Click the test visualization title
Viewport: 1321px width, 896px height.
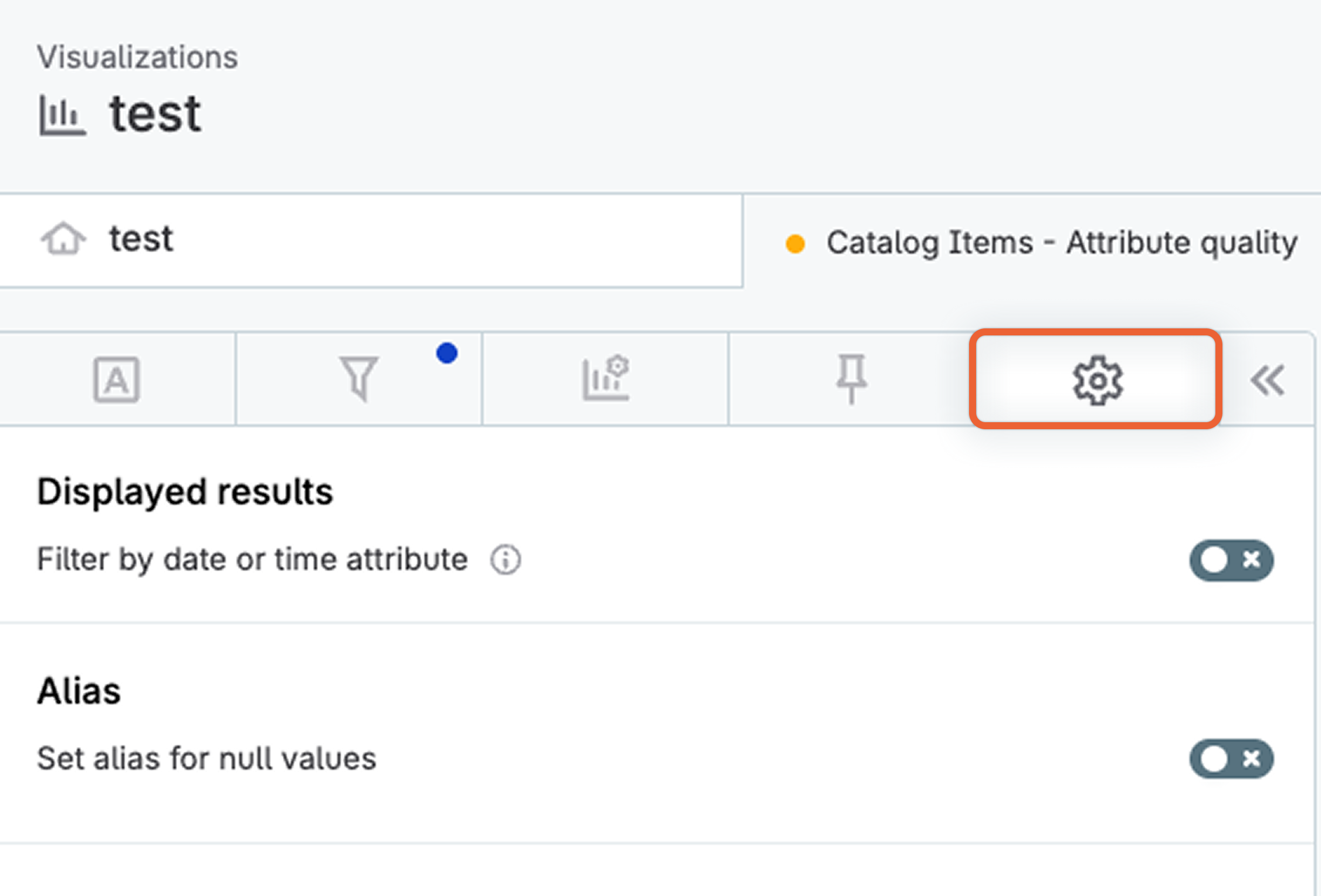coord(154,113)
